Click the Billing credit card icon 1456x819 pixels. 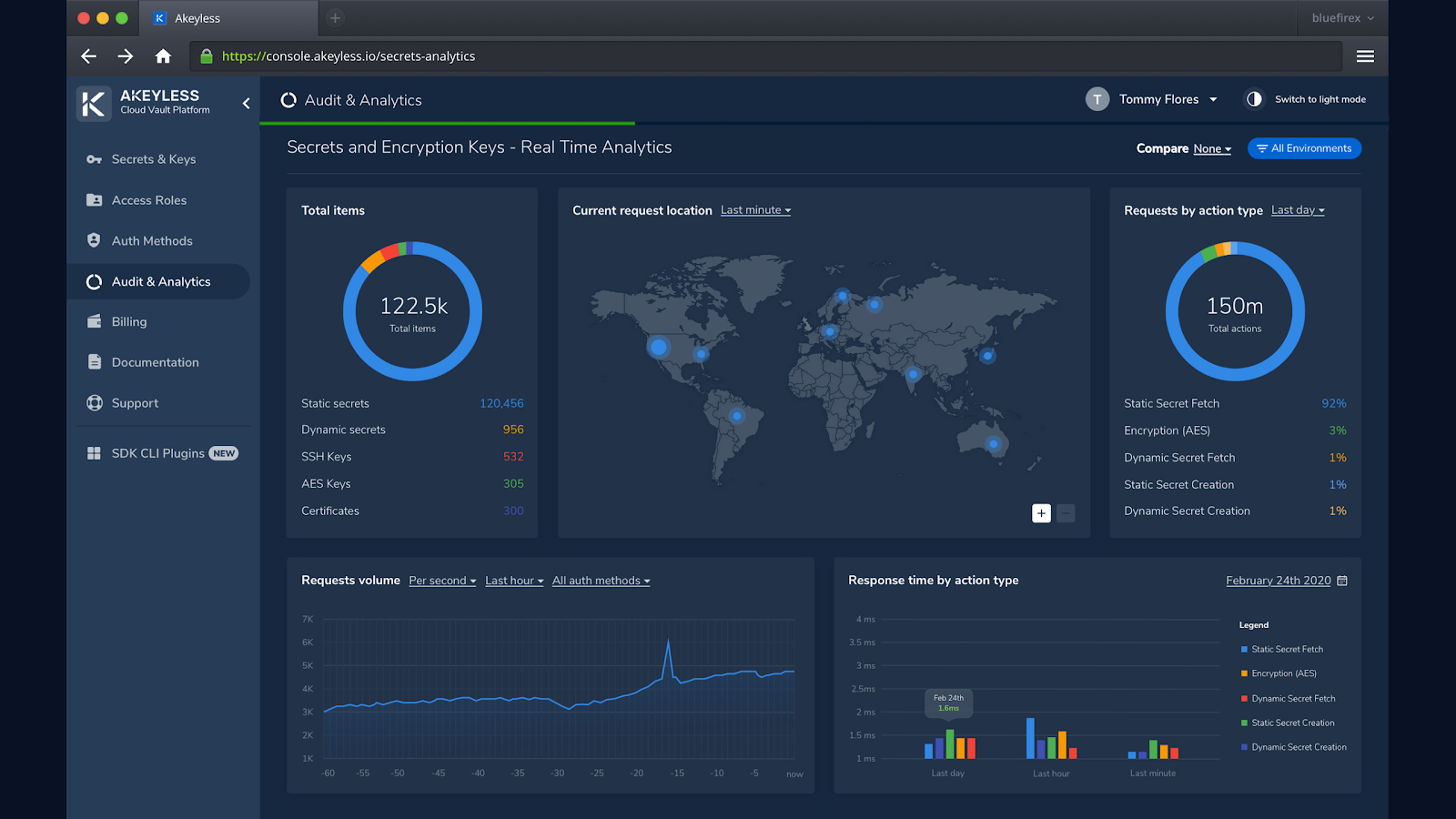click(95, 321)
